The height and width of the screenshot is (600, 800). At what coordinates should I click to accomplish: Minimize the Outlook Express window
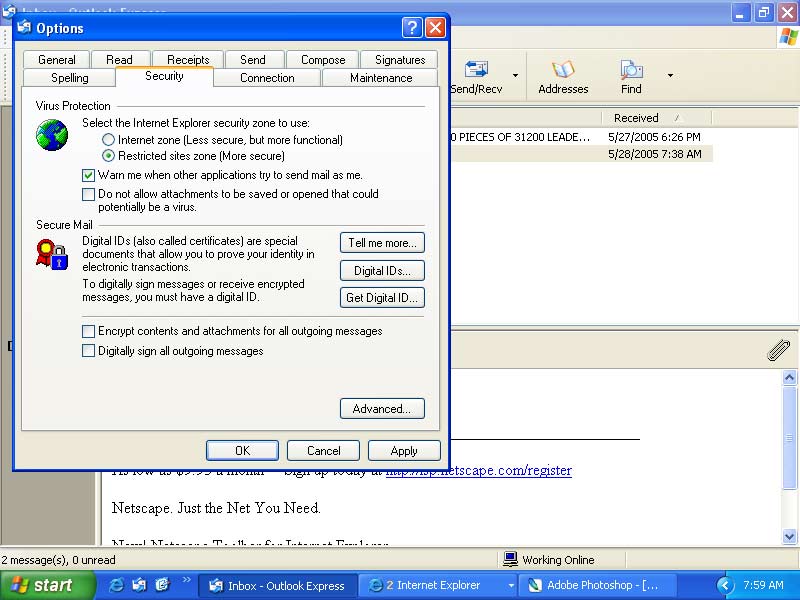click(740, 12)
